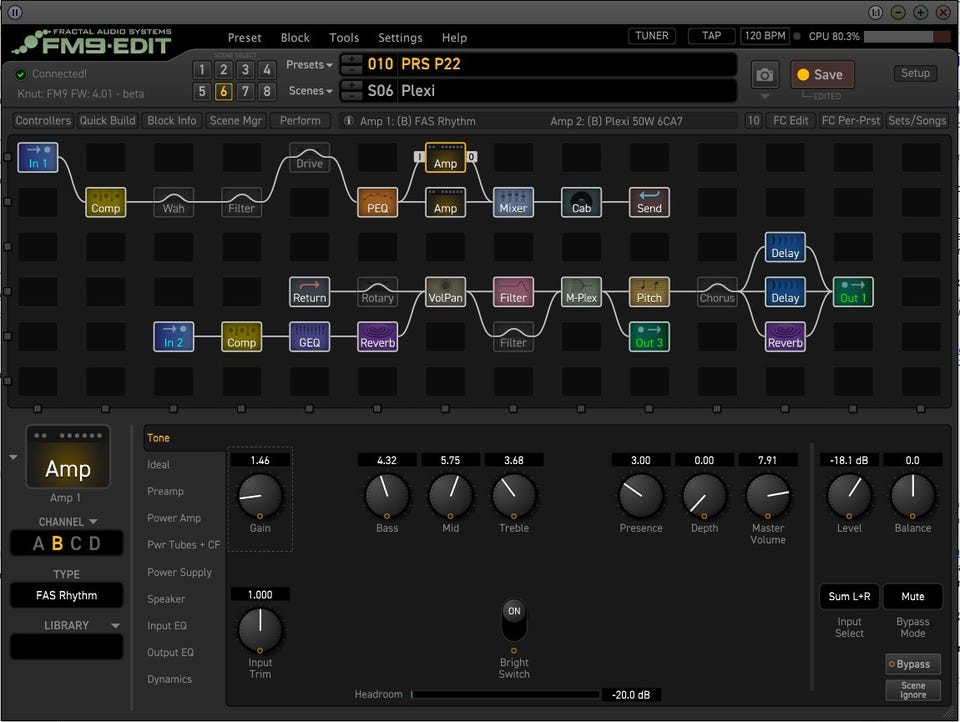The height and width of the screenshot is (722, 960).
Task: Click the amp Type field FAS Rhythm
Action: (x=67, y=595)
